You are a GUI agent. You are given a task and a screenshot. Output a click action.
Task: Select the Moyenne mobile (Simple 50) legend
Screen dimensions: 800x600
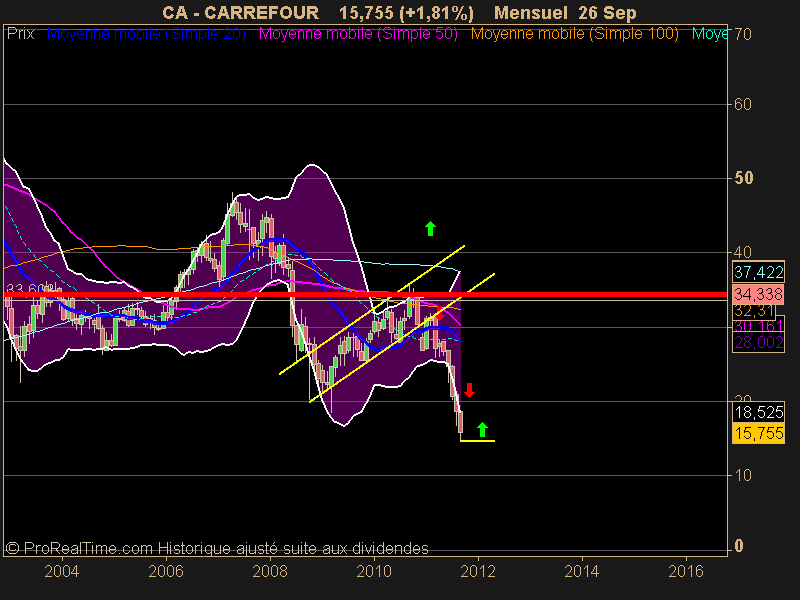pos(358,34)
